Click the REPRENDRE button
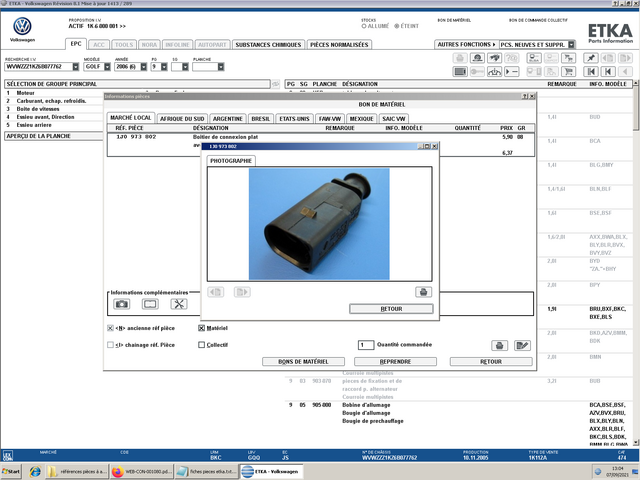This screenshot has height=480, width=640. click(396, 362)
